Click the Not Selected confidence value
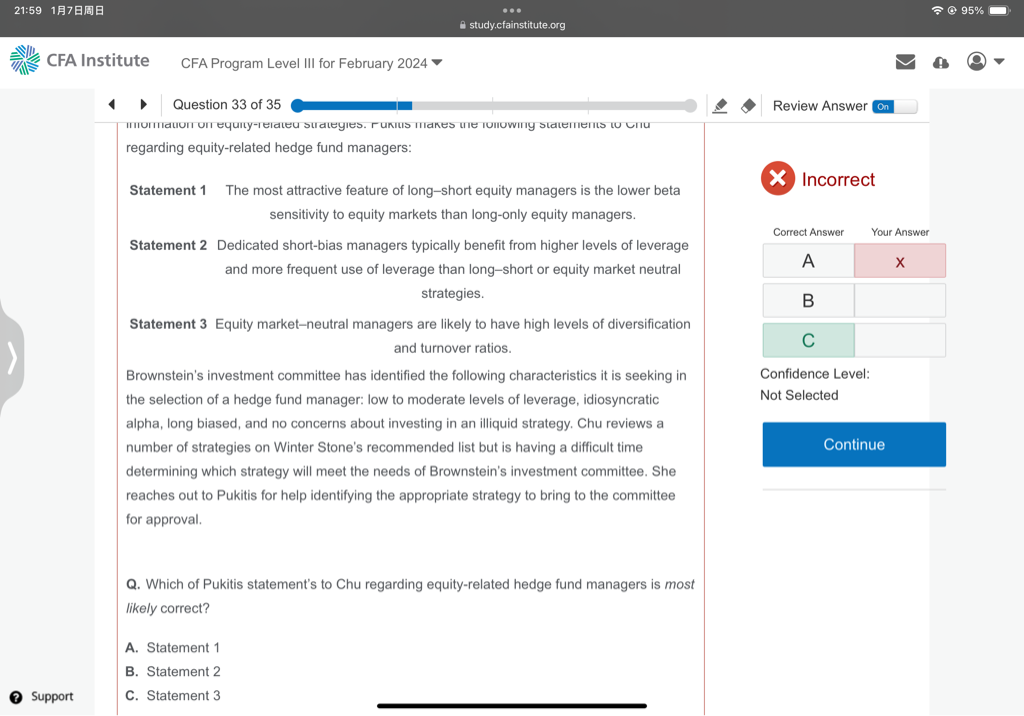Viewport: 1024px width, 716px height. (x=799, y=395)
